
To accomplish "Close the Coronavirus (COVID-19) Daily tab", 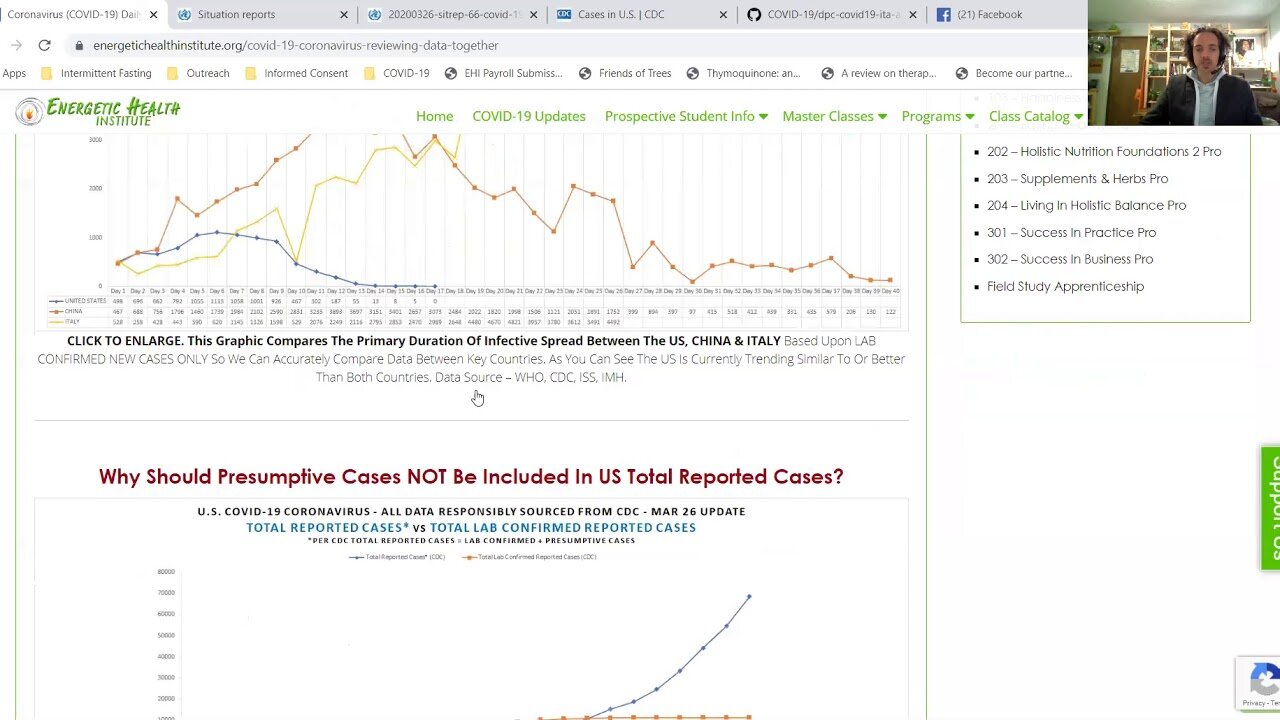I will click(153, 15).
